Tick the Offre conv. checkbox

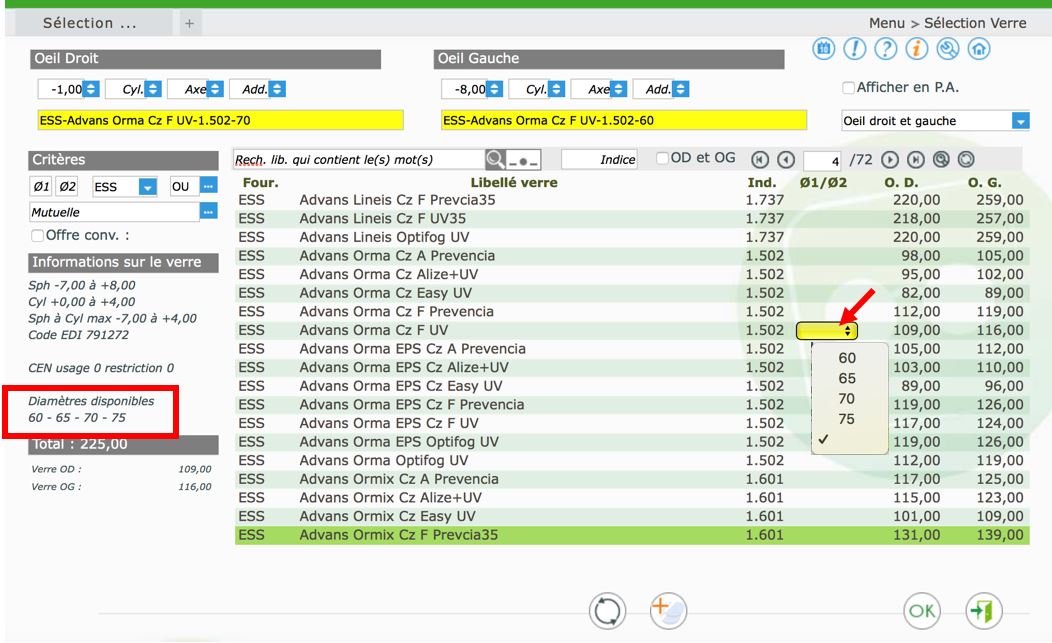tap(38, 236)
